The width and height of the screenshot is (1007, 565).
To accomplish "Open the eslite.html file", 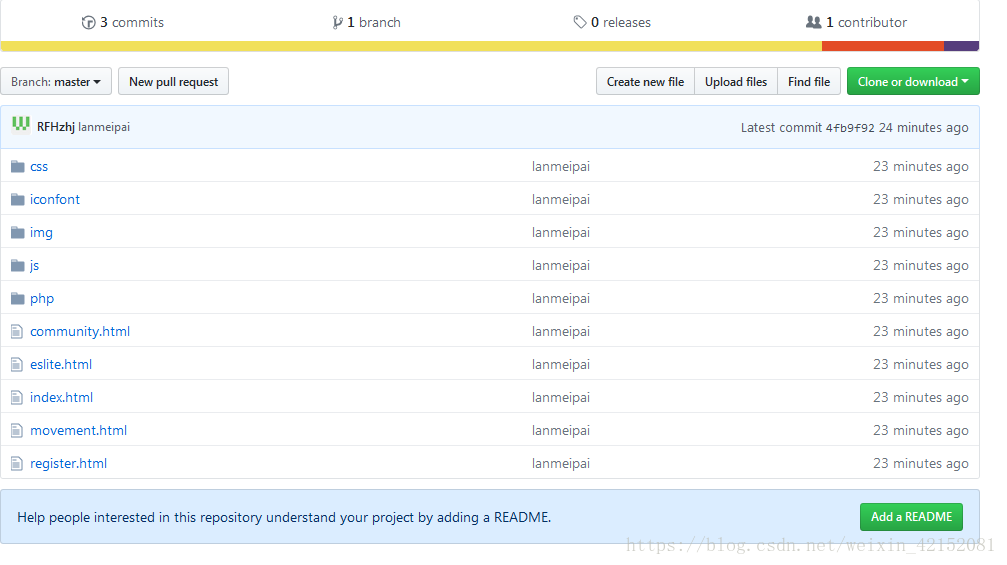I will coord(61,365).
